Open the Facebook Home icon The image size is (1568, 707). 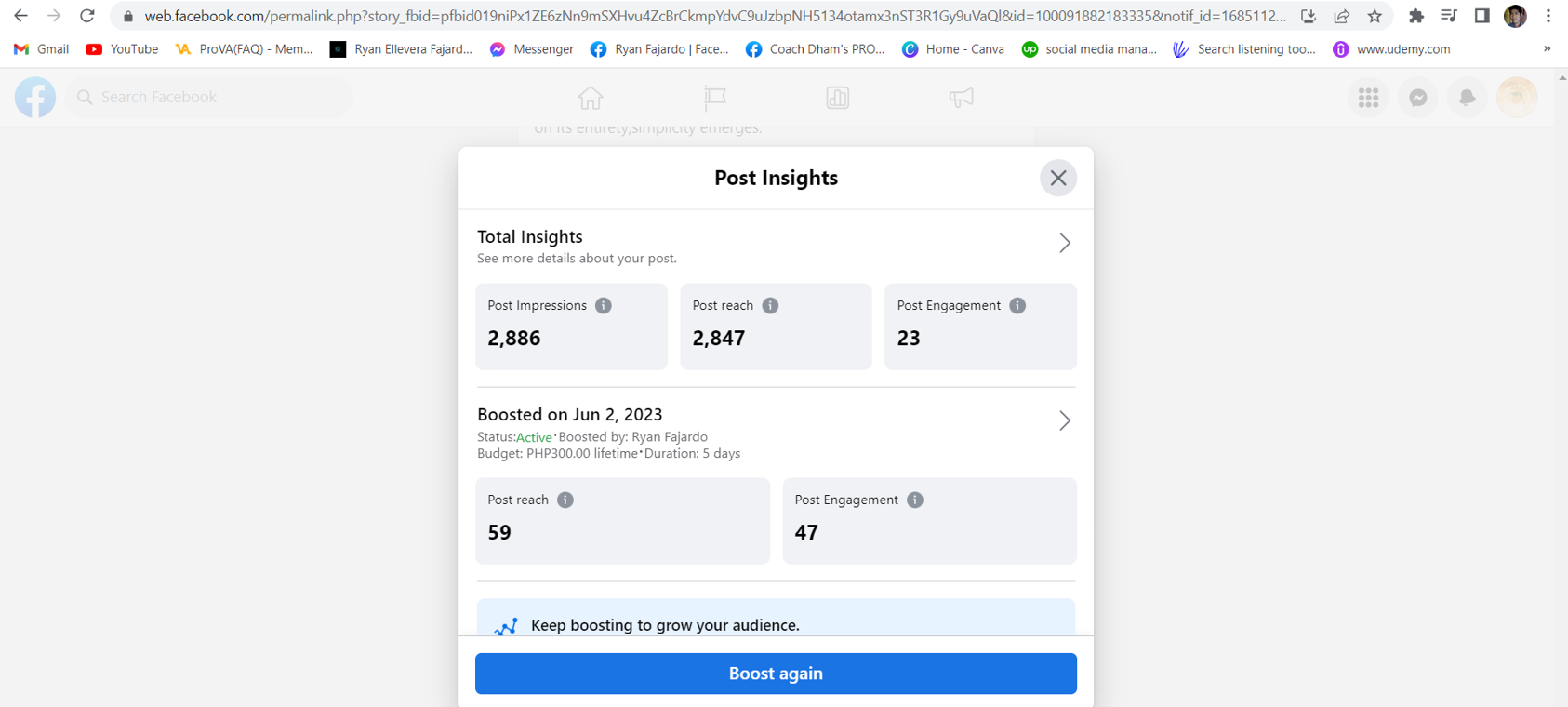591,98
